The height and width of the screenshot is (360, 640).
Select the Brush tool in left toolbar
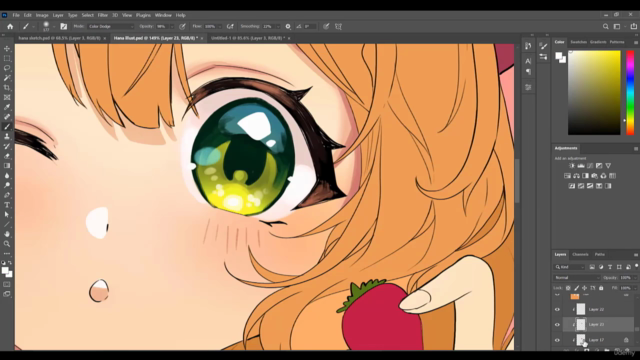click(x=7, y=127)
